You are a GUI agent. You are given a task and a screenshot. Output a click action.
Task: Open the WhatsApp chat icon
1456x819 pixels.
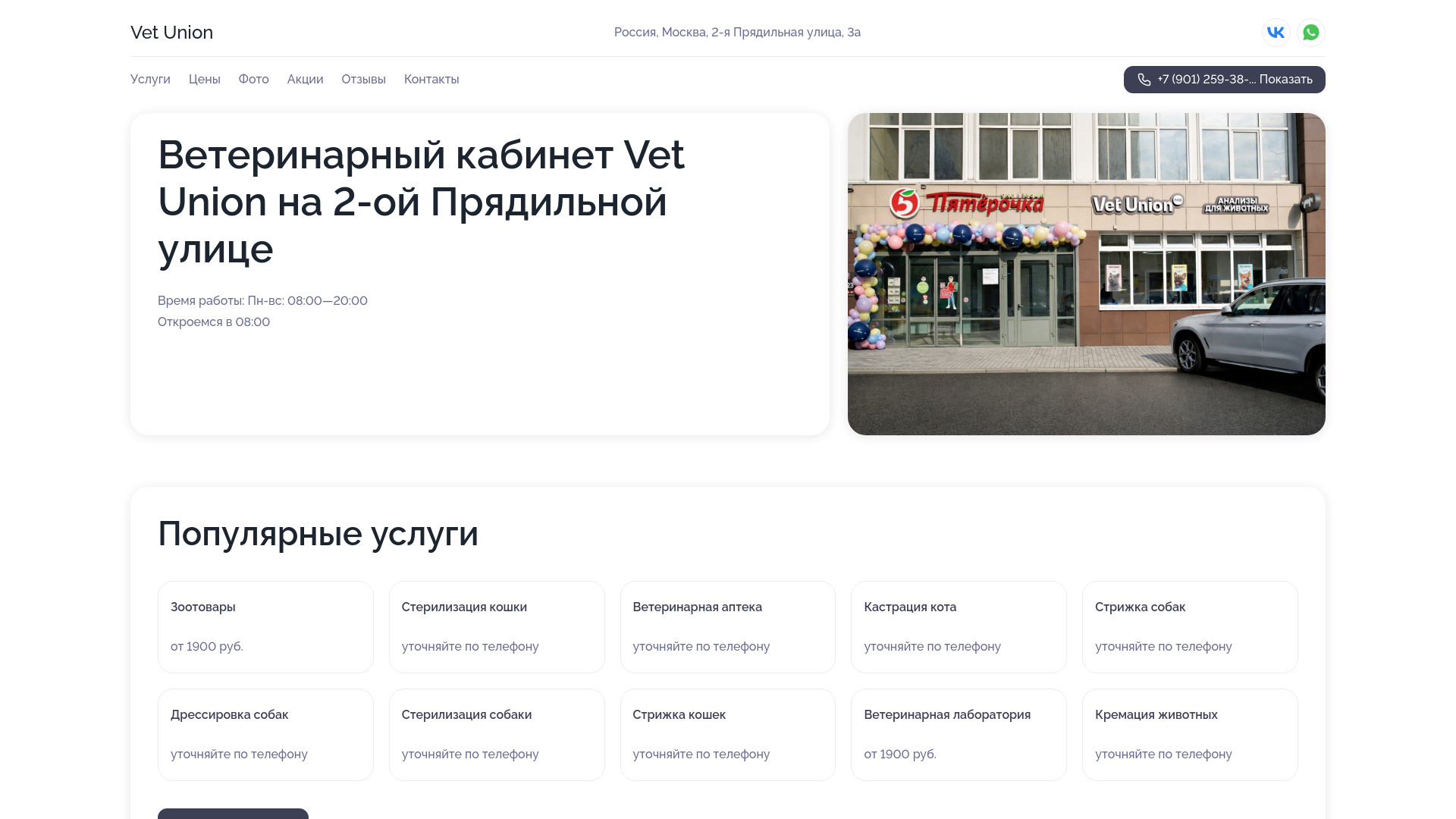[x=1311, y=33]
